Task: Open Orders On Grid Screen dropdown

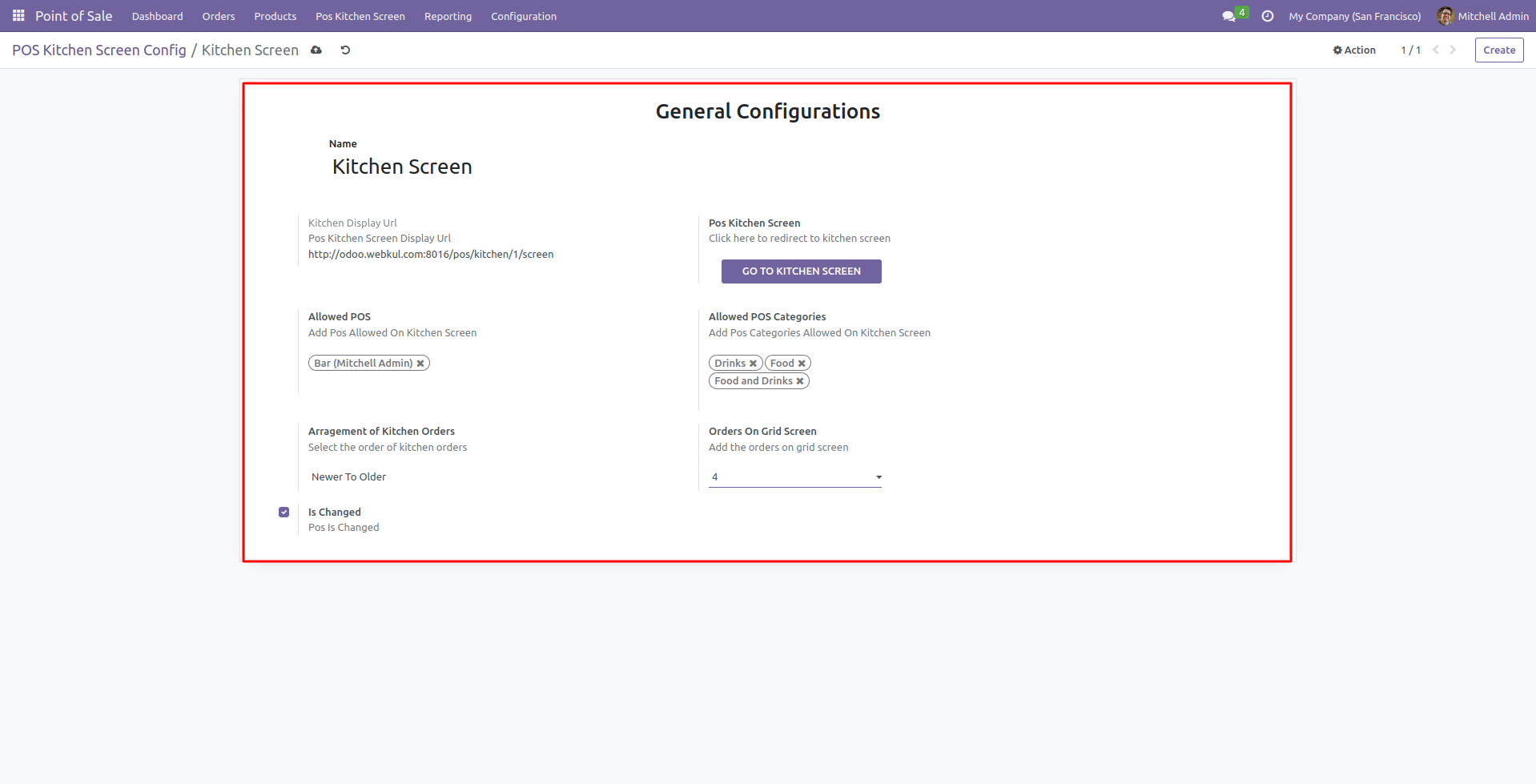Action: tap(795, 477)
